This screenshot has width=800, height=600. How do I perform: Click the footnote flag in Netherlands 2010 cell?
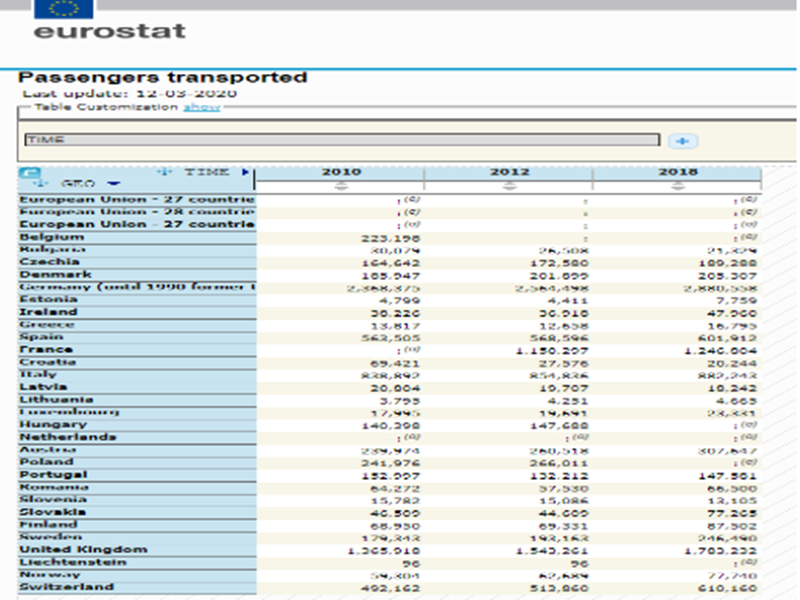(x=411, y=436)
